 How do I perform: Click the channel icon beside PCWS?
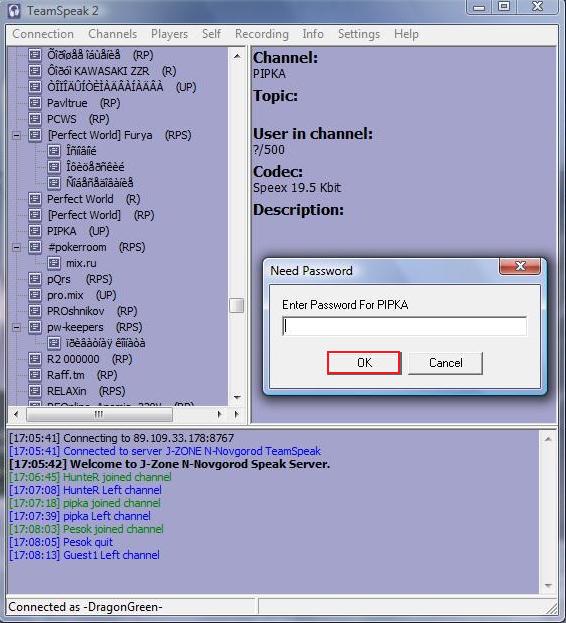pos(35,119)
